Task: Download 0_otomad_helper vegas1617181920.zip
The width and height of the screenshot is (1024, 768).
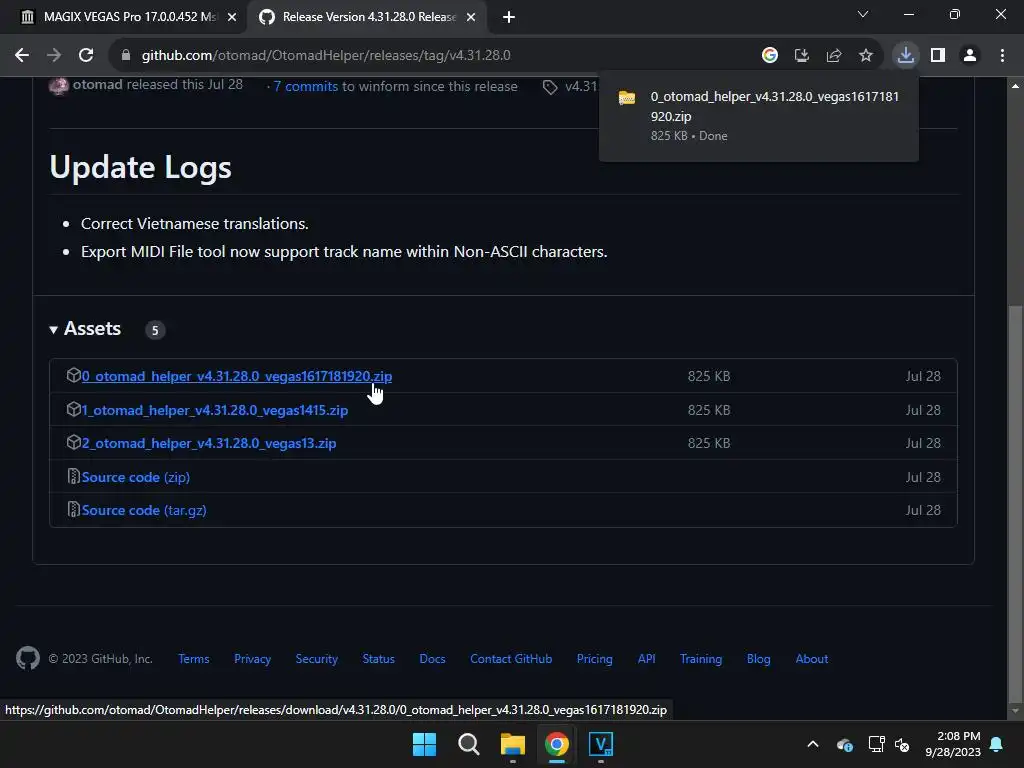Action: (x=237, y=376)
